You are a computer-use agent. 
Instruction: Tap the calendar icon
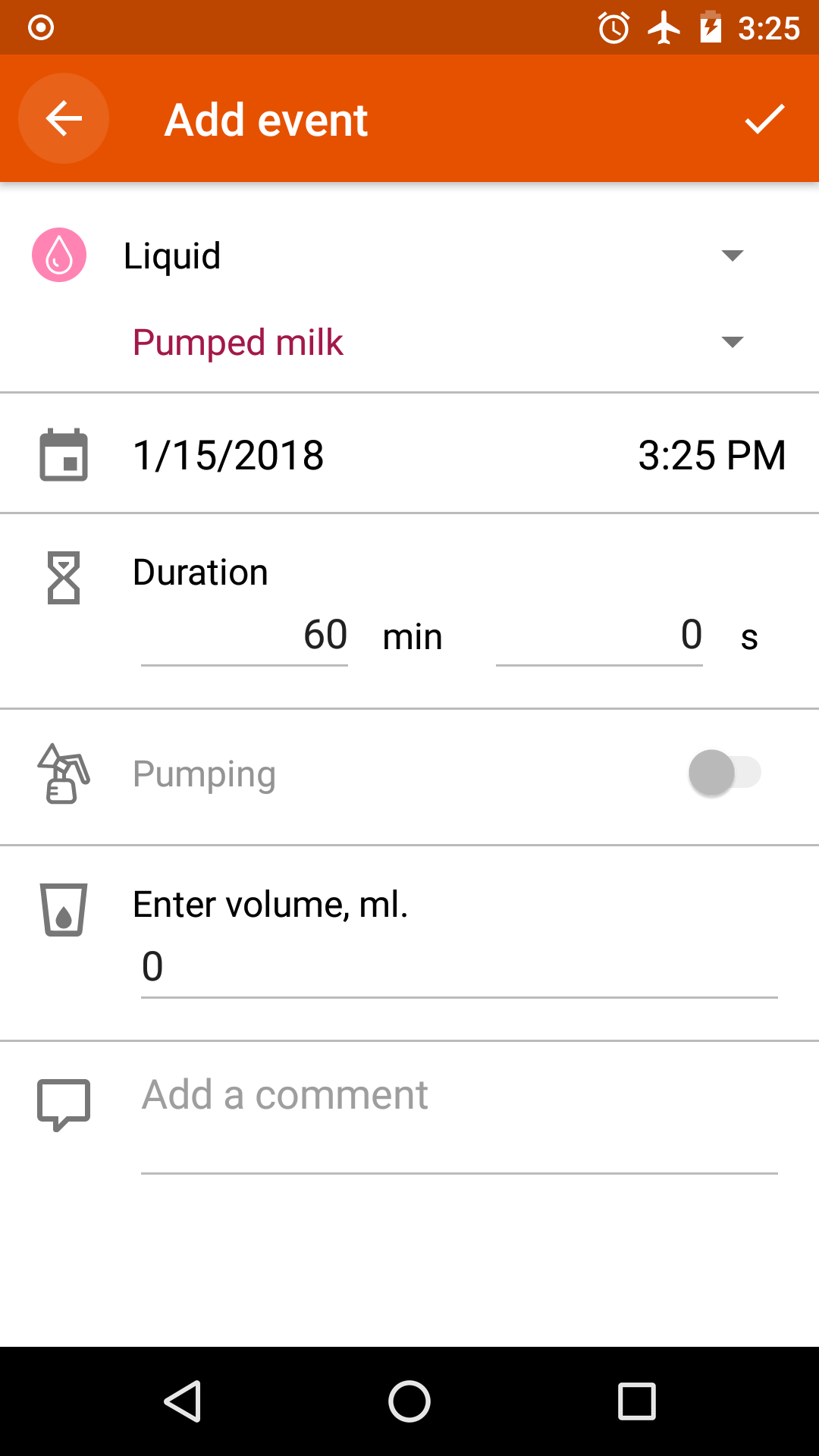(x=64, y=455)
